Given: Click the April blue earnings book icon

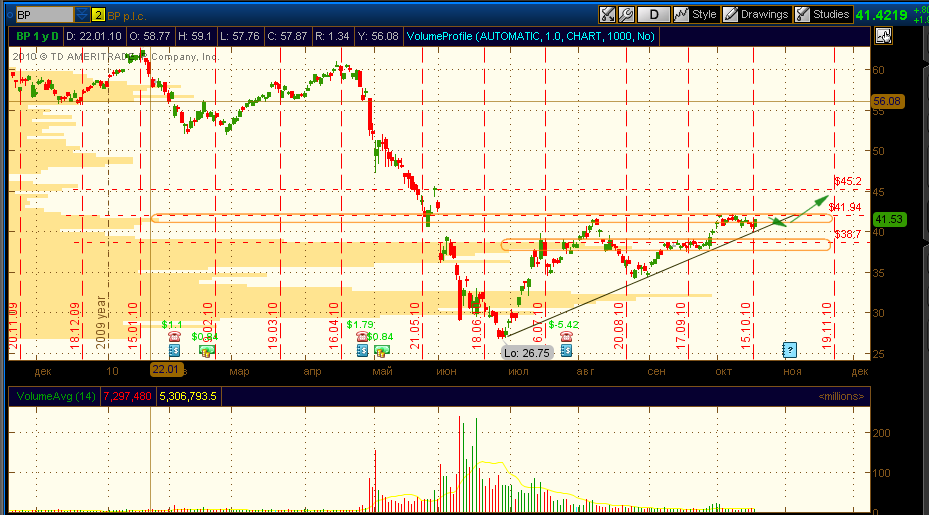Looking at the screenshot, I should 363,351.
